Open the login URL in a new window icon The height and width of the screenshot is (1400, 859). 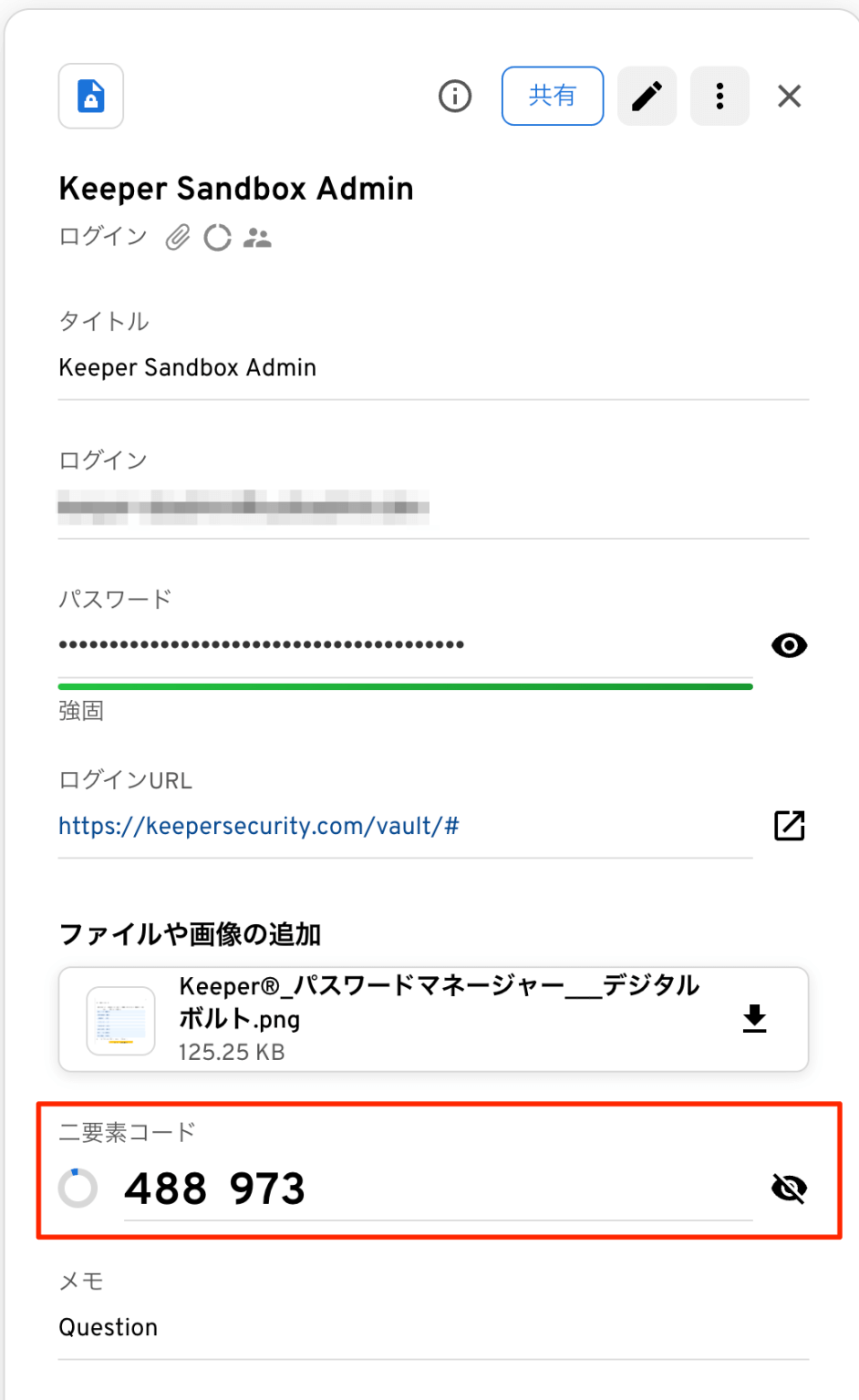pyautogui.click(x=788, y=826)
